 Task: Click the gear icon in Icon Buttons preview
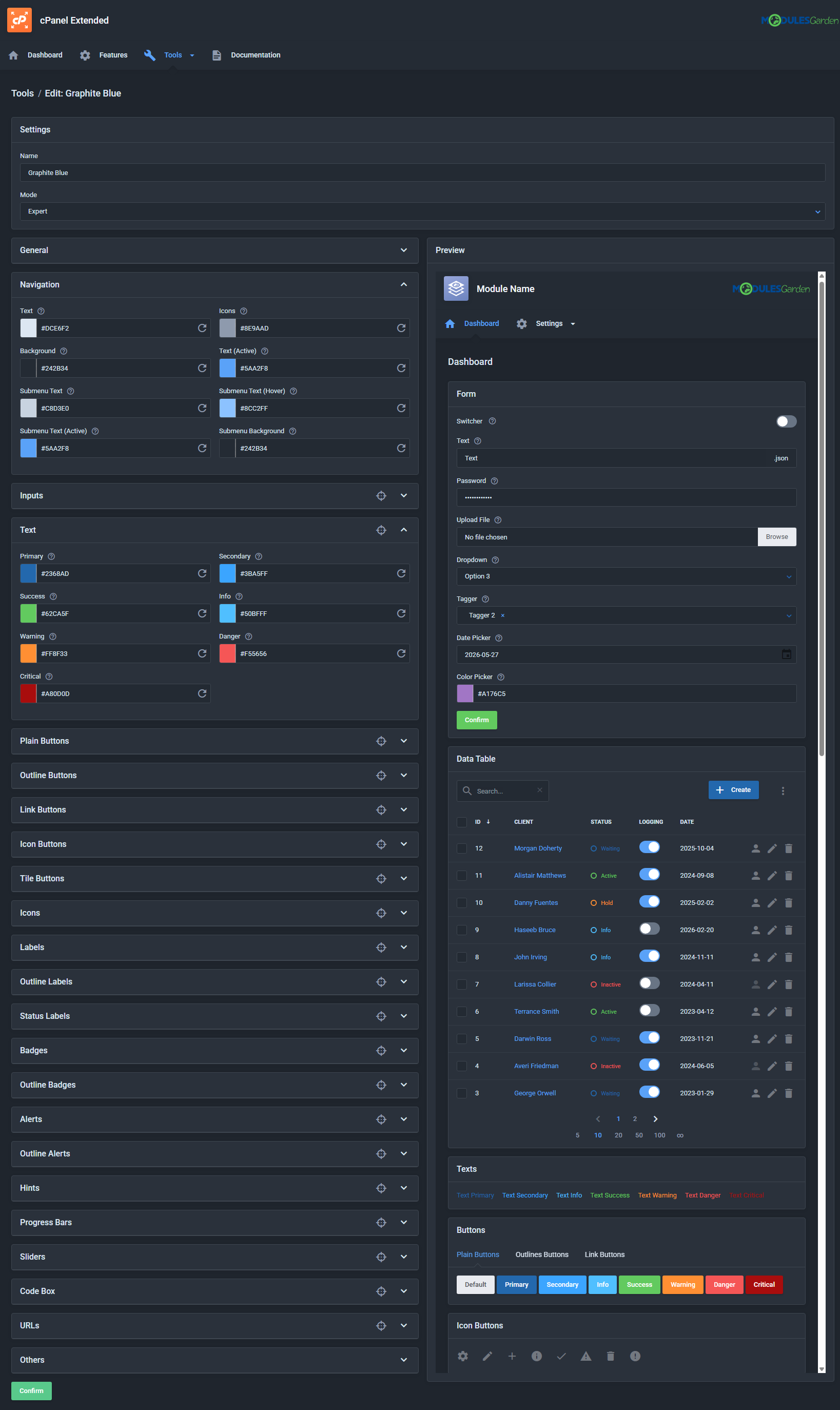[x=463, y=1356]
